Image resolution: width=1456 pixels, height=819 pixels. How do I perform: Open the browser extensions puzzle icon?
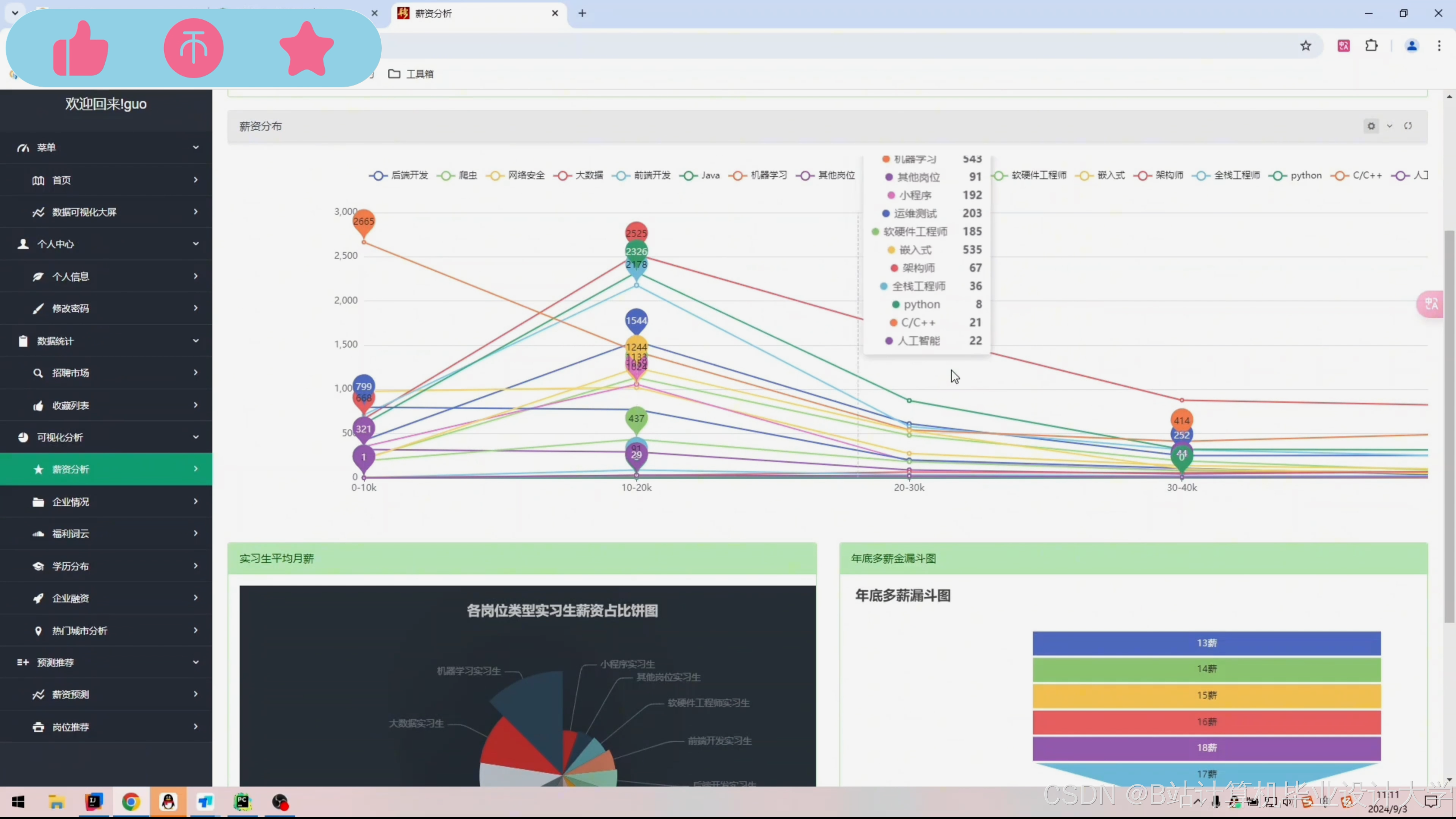click(x=1372, y=46)
